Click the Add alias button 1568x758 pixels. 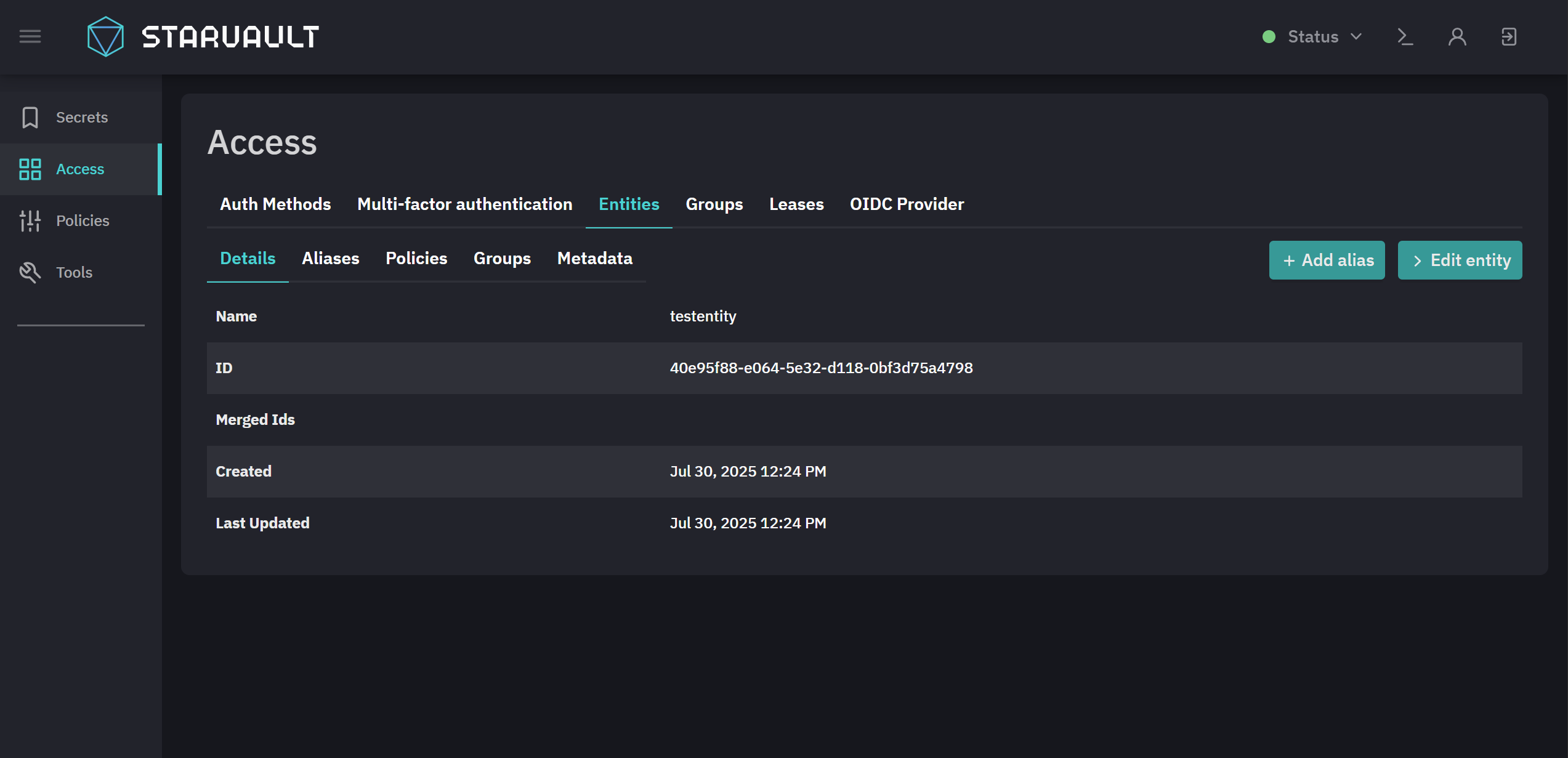1327,260
